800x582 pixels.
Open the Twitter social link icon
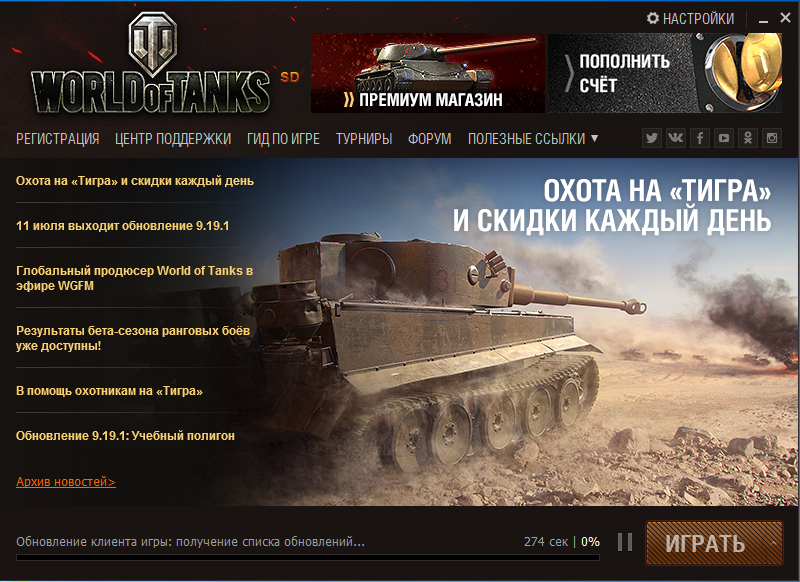(x=652, y=138)
